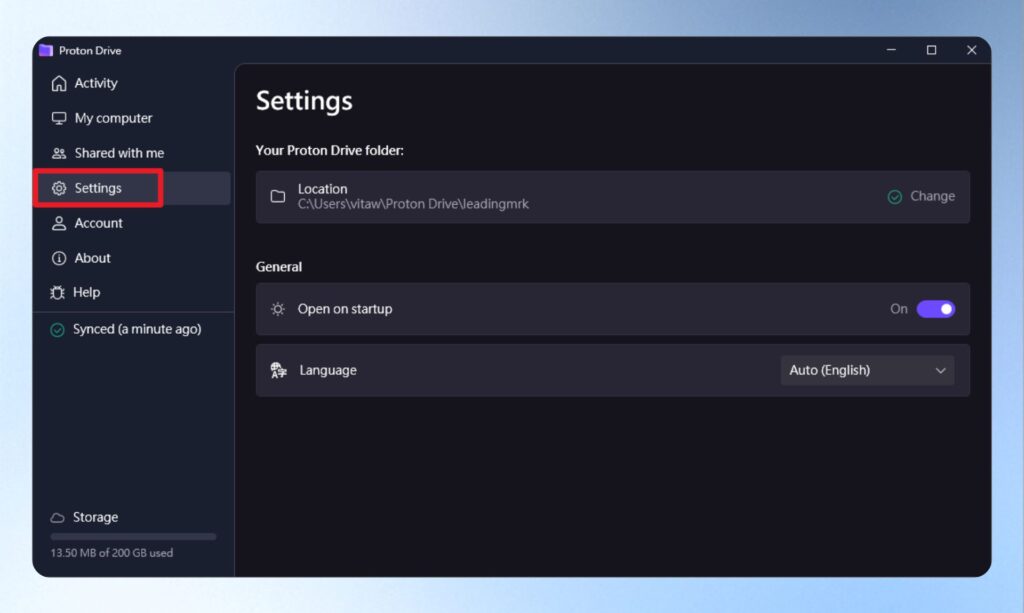Image resolution: width=1024 pixels, height=613 pixels.
Task: Click the green synced checkmark icon
Action: tap(57, 330)
